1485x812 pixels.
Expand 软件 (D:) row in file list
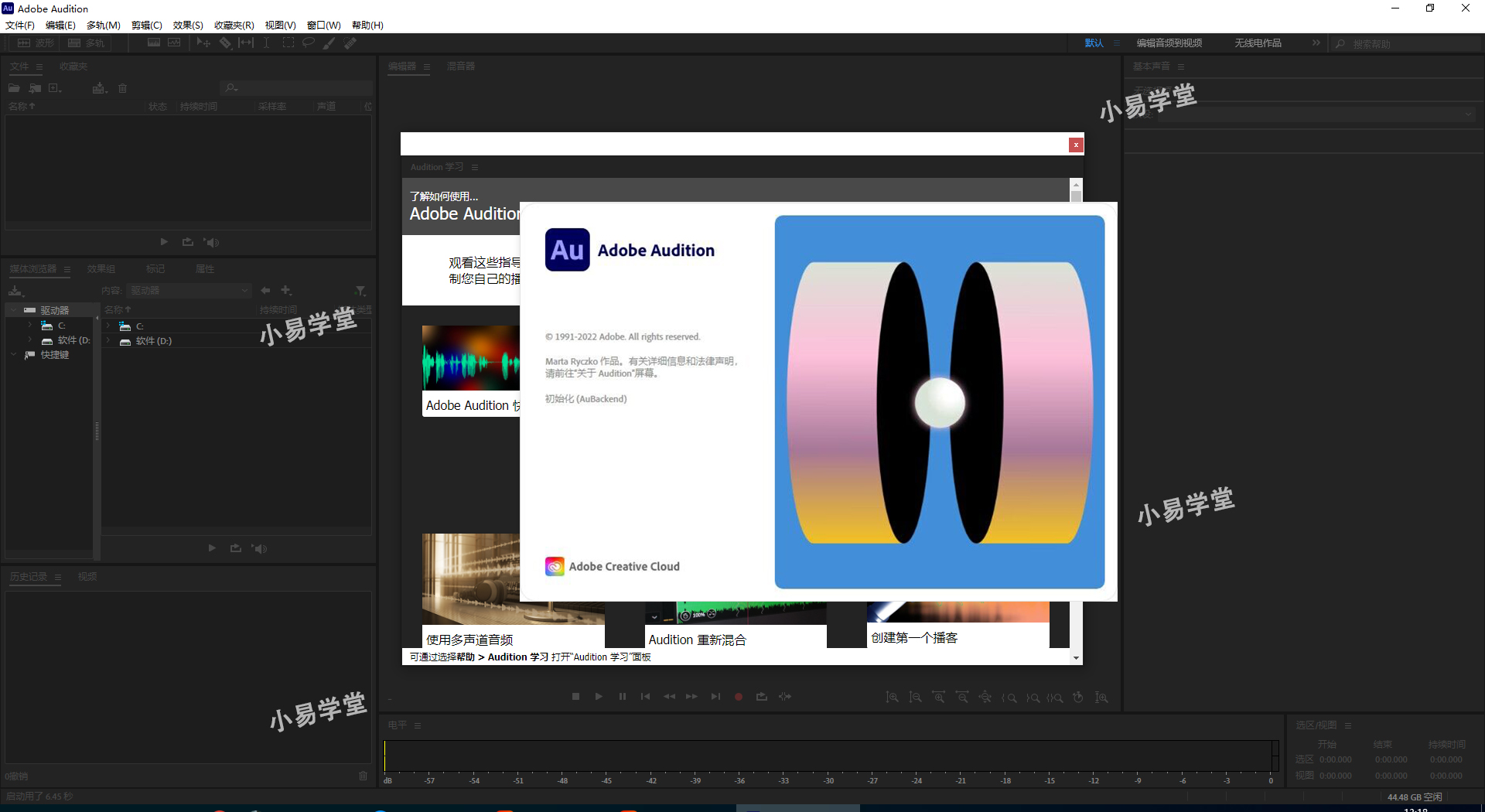pyautogui.click(x=108, y=341)
